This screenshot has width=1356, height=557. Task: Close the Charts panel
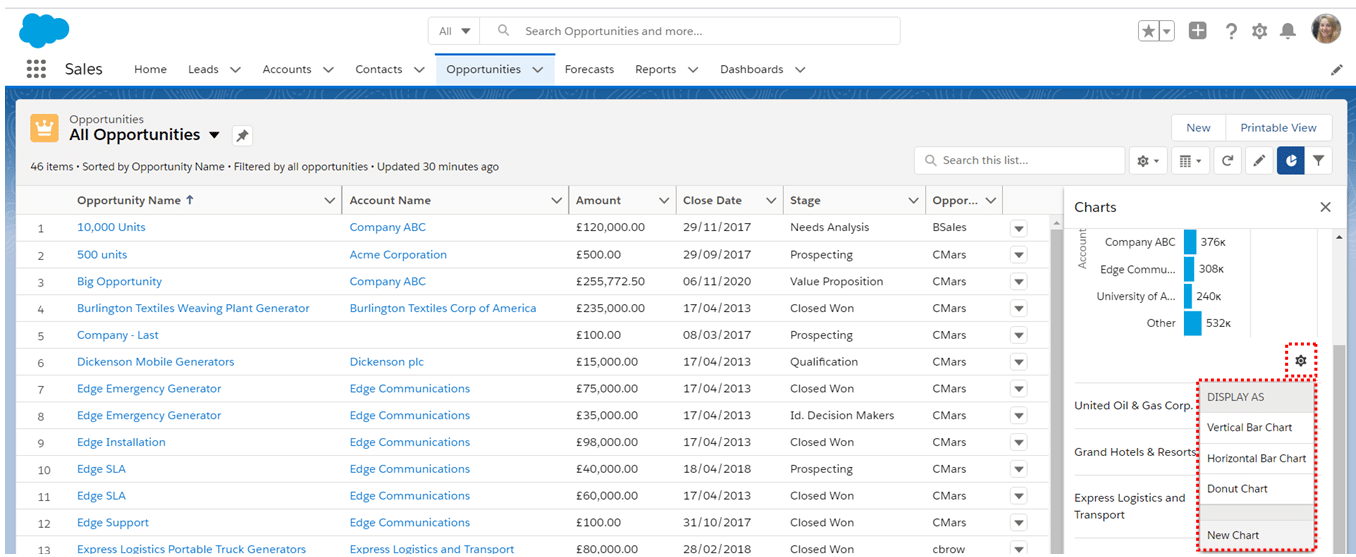click(1325, 207)
